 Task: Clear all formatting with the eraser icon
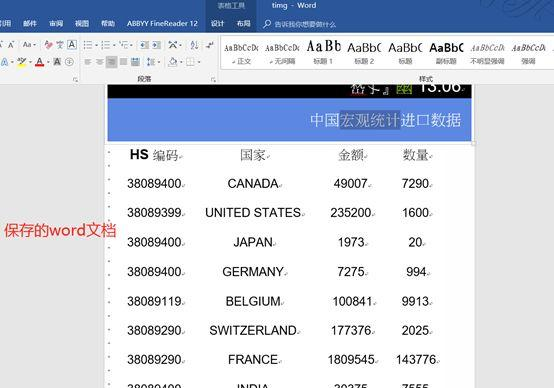(48, 45)
